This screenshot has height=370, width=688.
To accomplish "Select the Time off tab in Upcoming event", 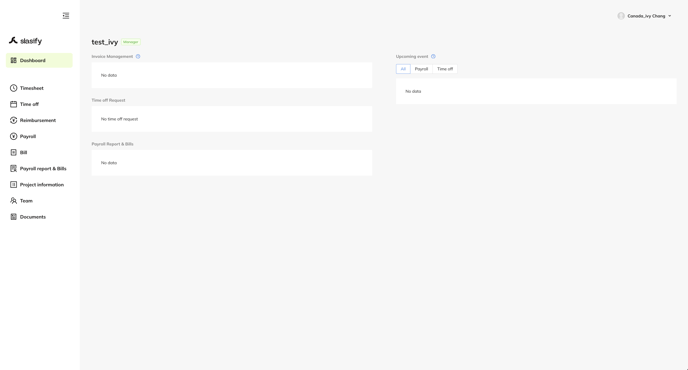I will click(x=445, y=69).
